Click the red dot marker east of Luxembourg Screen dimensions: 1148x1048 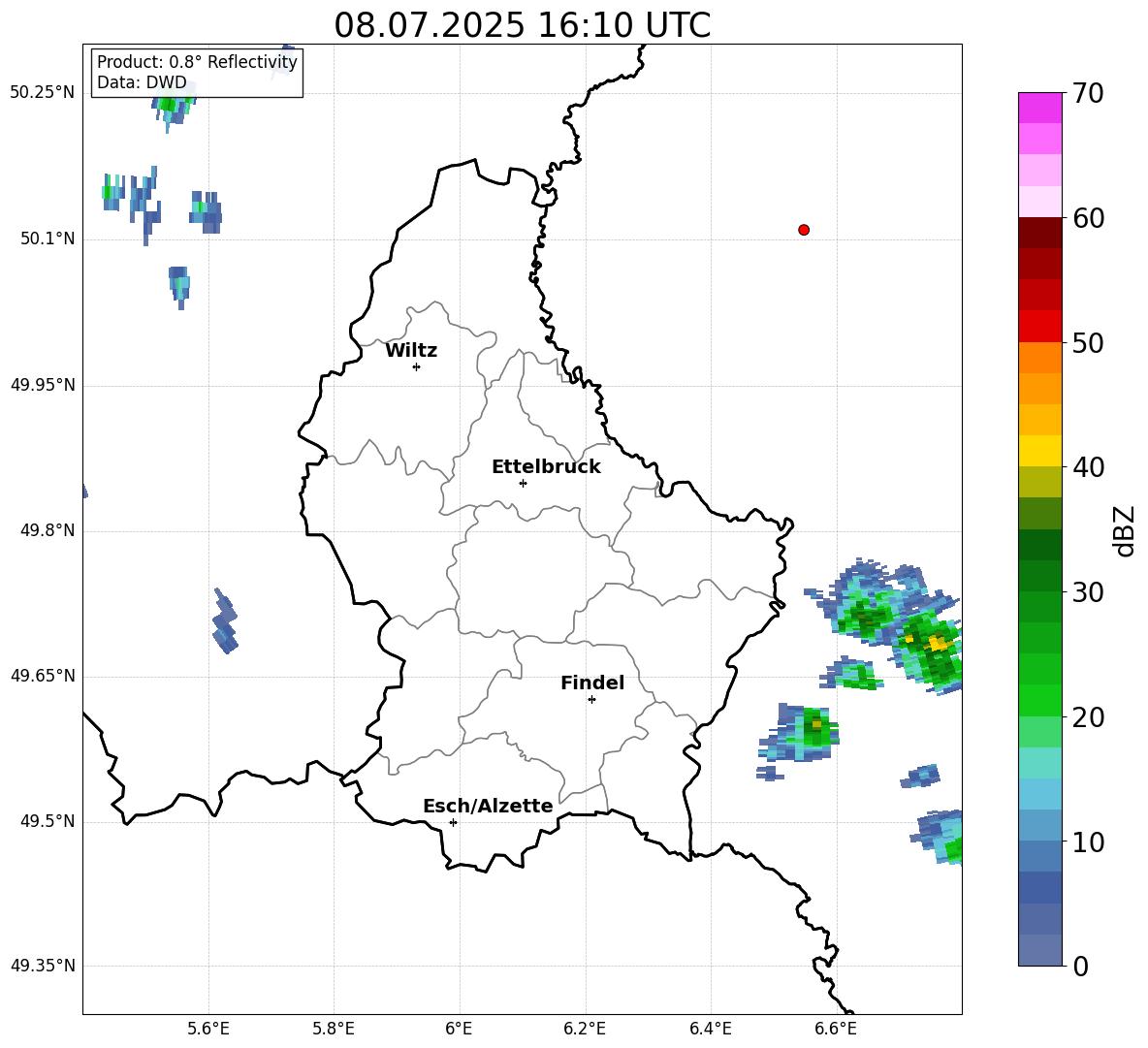[x=803, y=230]
